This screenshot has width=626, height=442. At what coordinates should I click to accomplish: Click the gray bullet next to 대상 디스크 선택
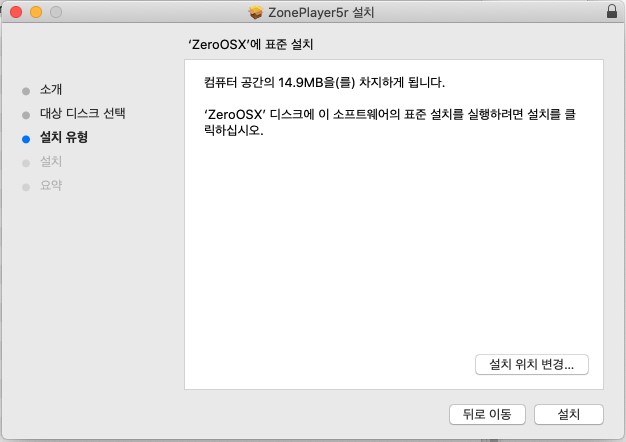26,114
